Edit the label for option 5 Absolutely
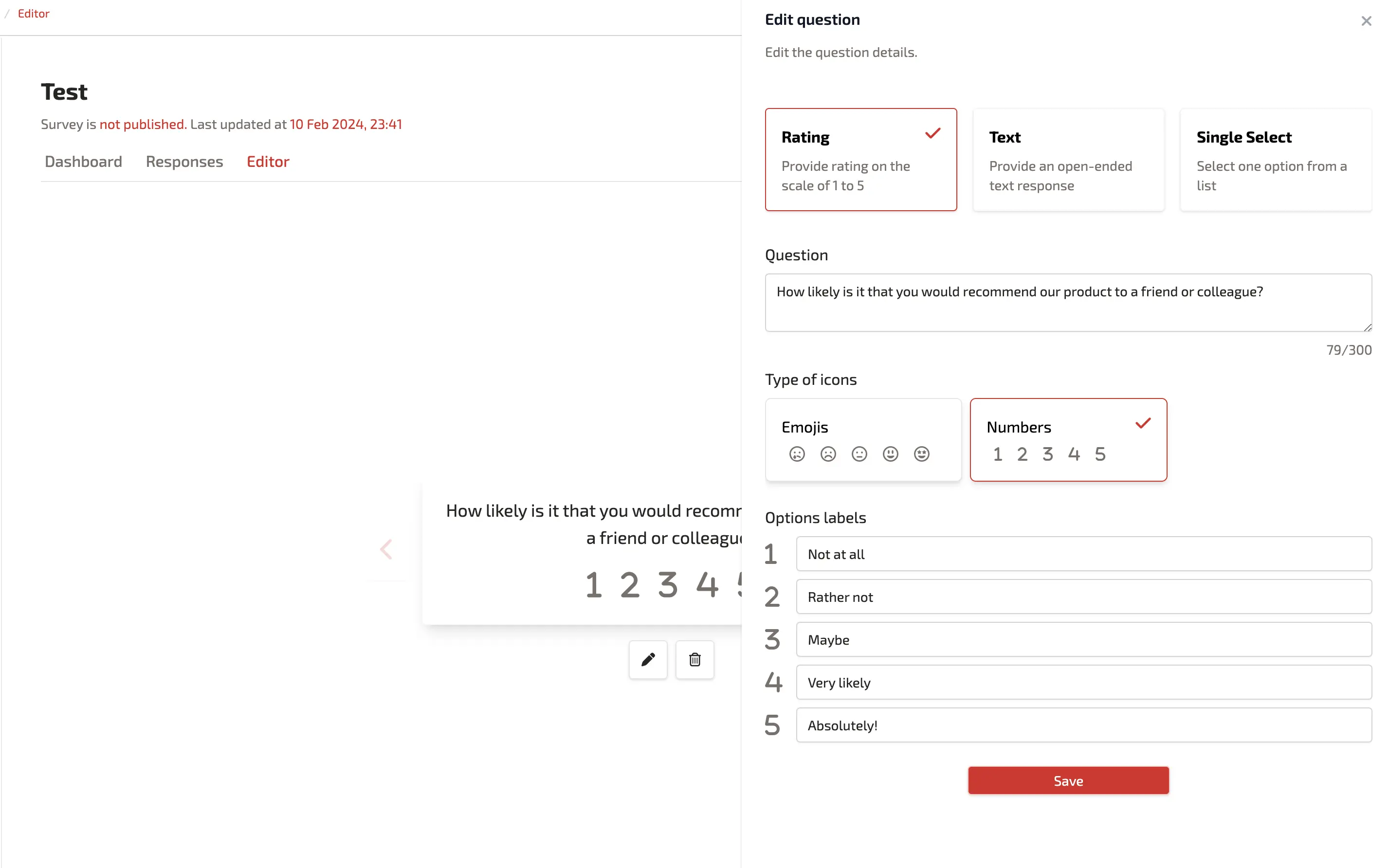This screenshot has width=1389, height=868. tap(1084, 725)
